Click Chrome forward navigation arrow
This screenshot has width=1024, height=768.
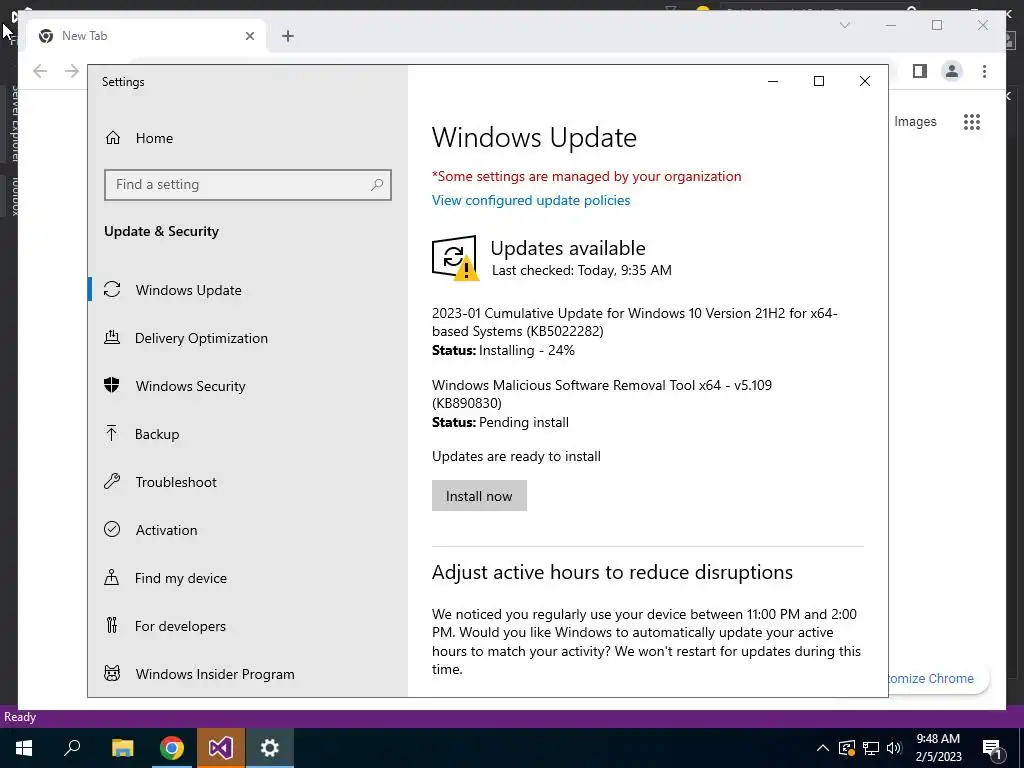(72, 71)
